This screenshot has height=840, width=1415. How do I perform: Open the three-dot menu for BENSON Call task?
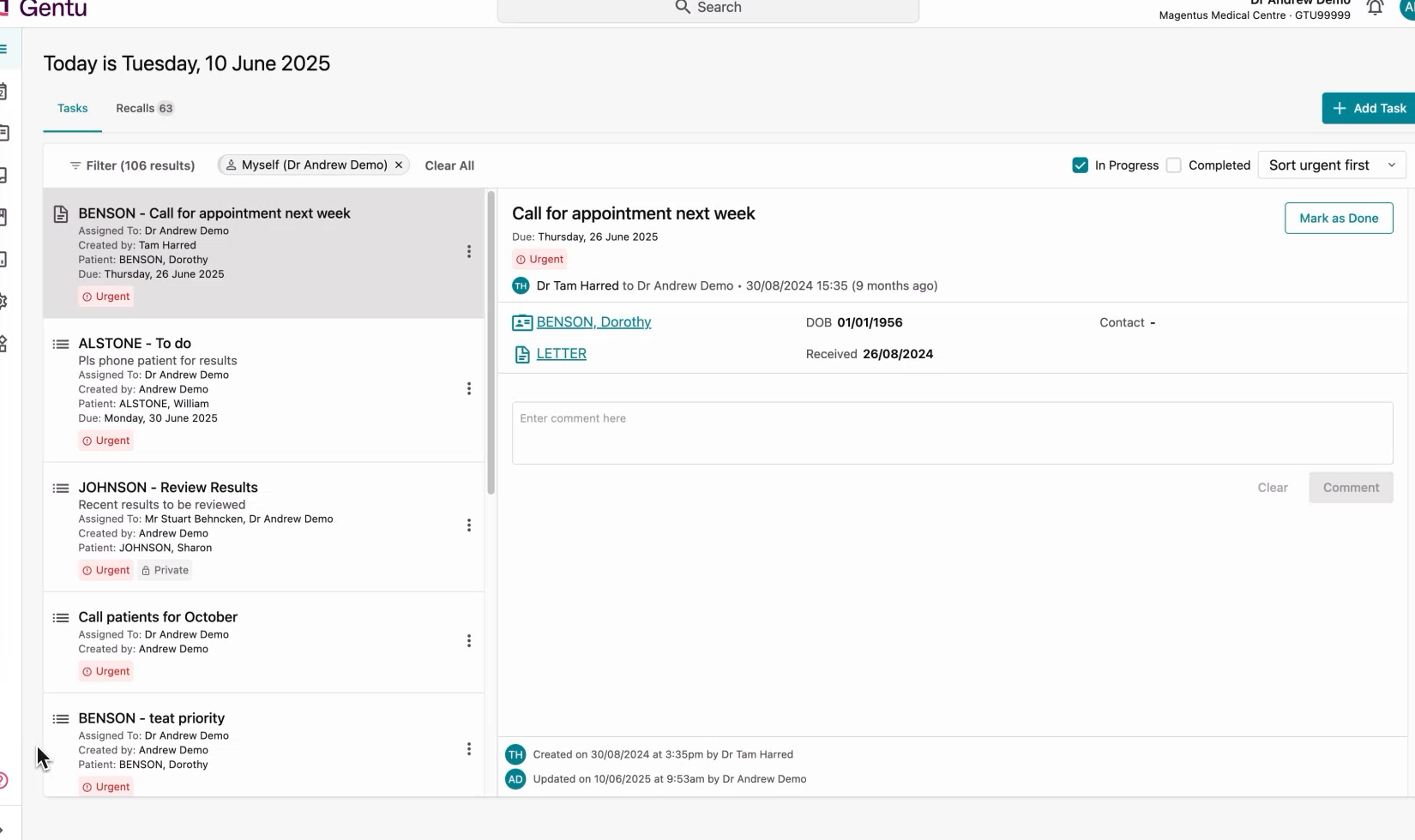(x=469, y=251)
